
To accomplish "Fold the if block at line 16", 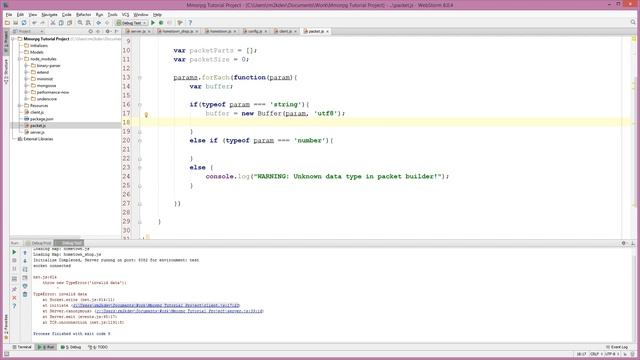I will (140, 104).
